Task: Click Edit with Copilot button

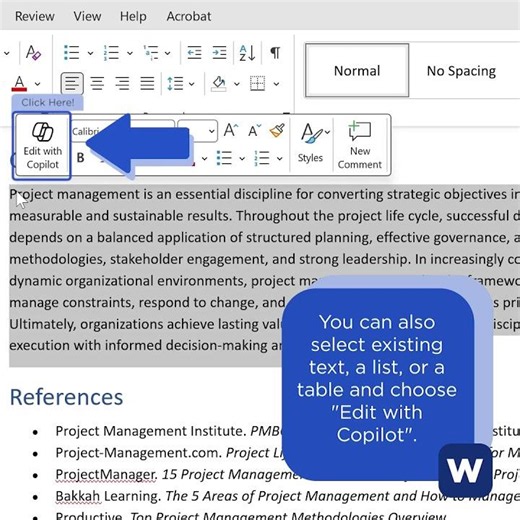Action: pyautogui.click(x=42, y=146)
